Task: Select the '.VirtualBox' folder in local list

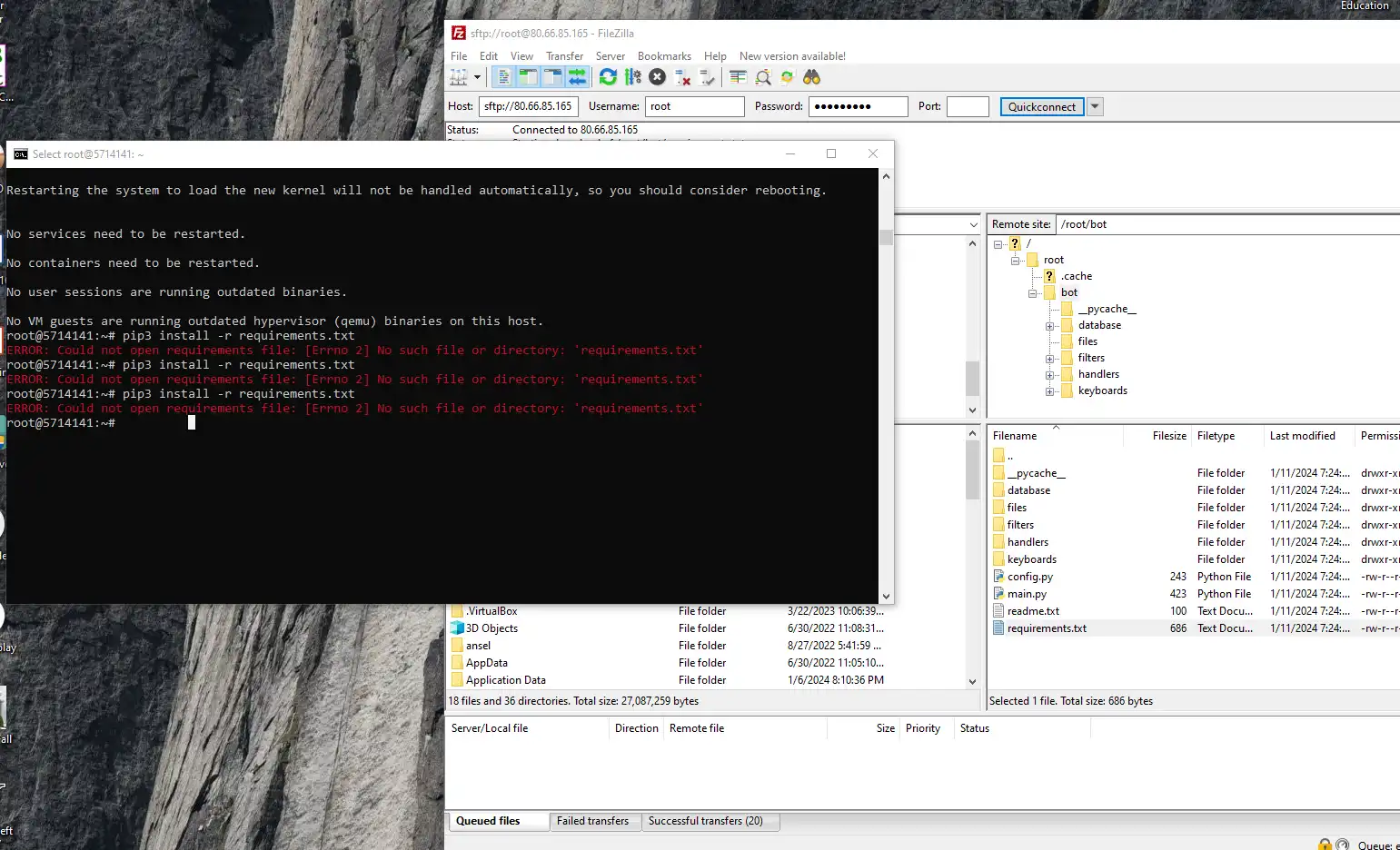Action: (x=491, y=611)
